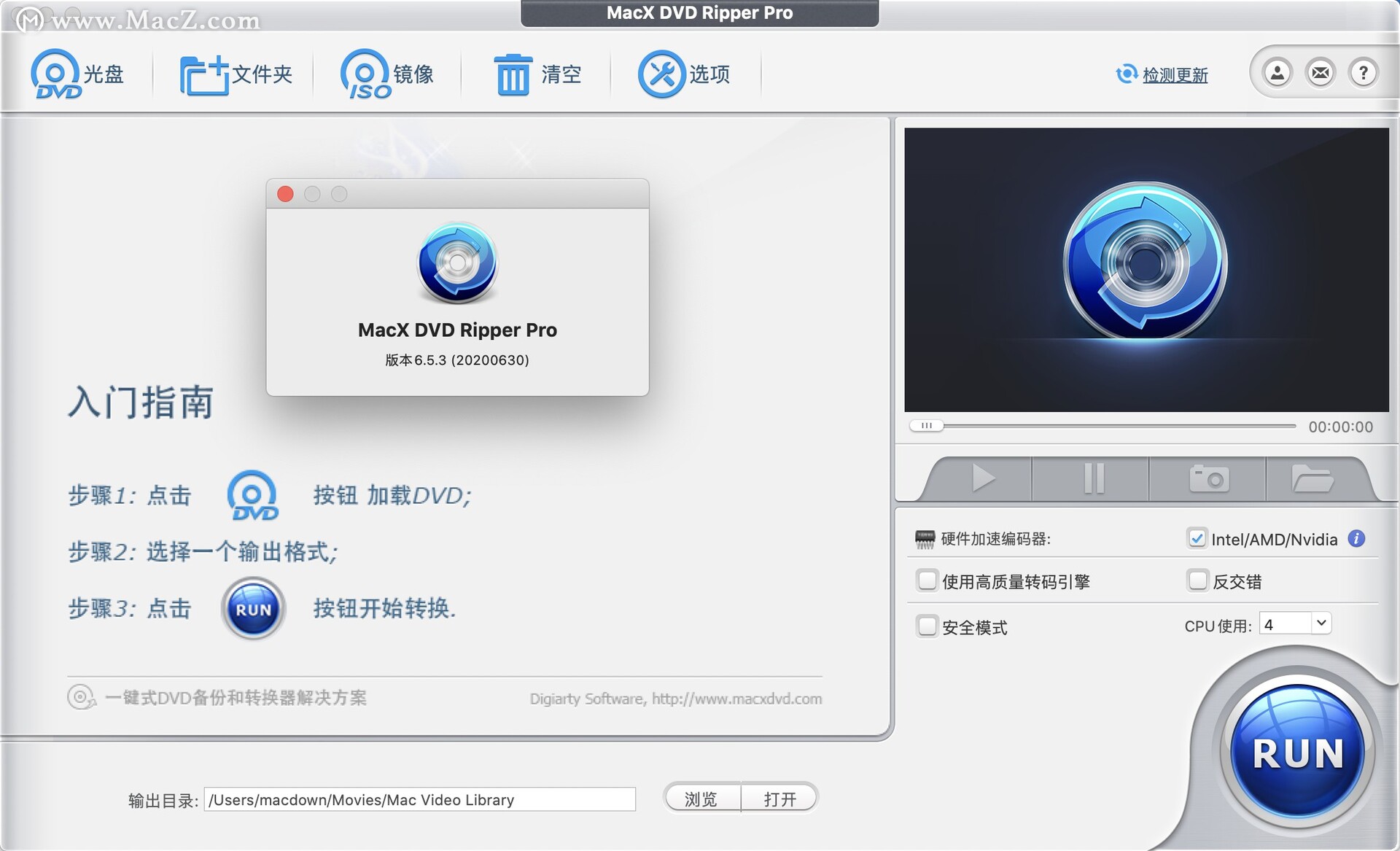Viewport: 1400px width, 851px height.
Task: Load a DVD disc with 光盘 button
Action: tap(77, 74)
